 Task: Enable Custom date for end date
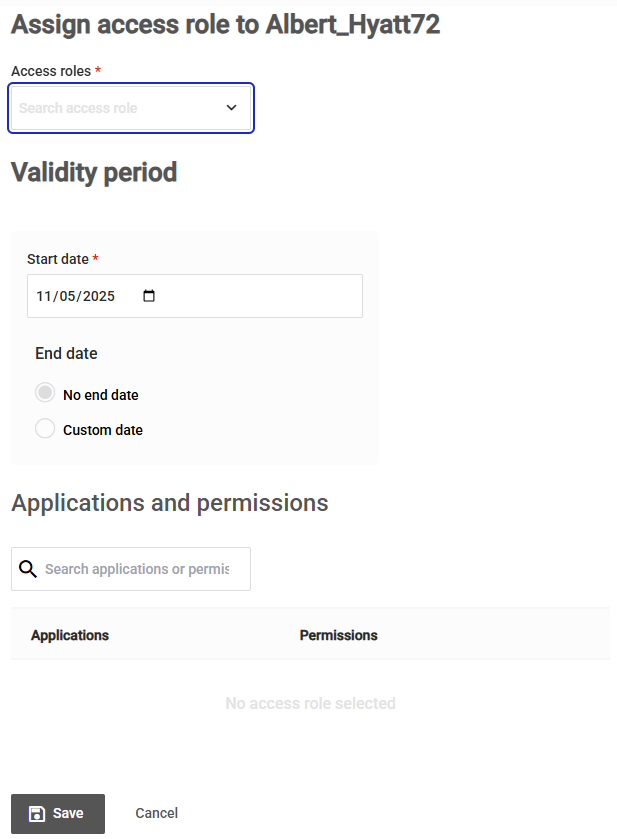pyautogui.click(x=44, y=428)
